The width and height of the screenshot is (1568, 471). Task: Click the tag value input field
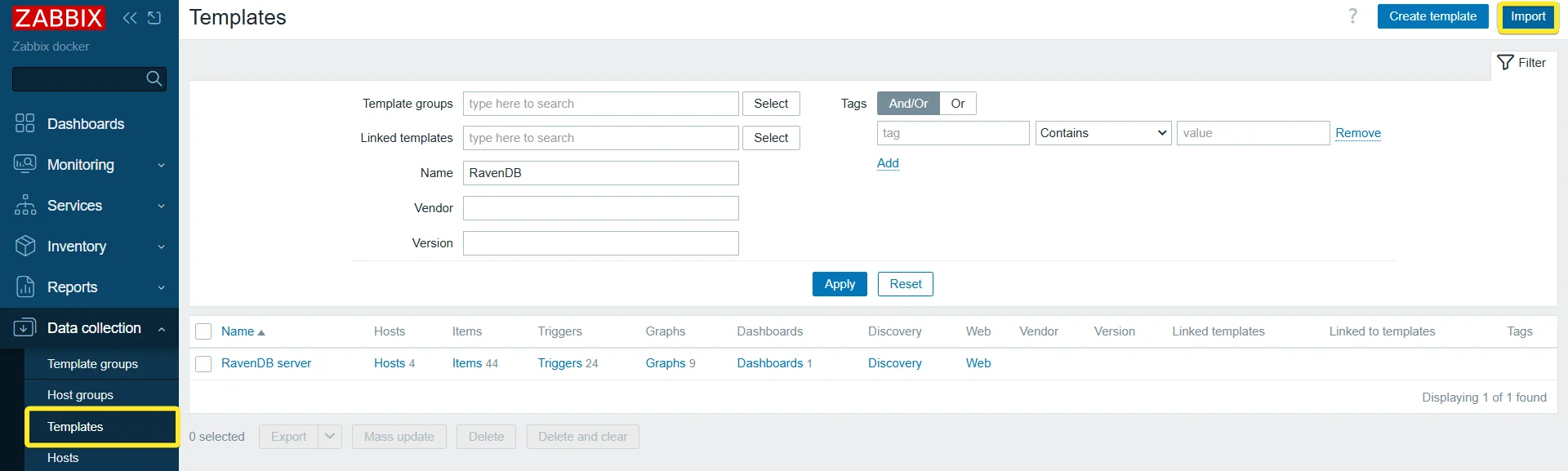(x=1253, y=133)
